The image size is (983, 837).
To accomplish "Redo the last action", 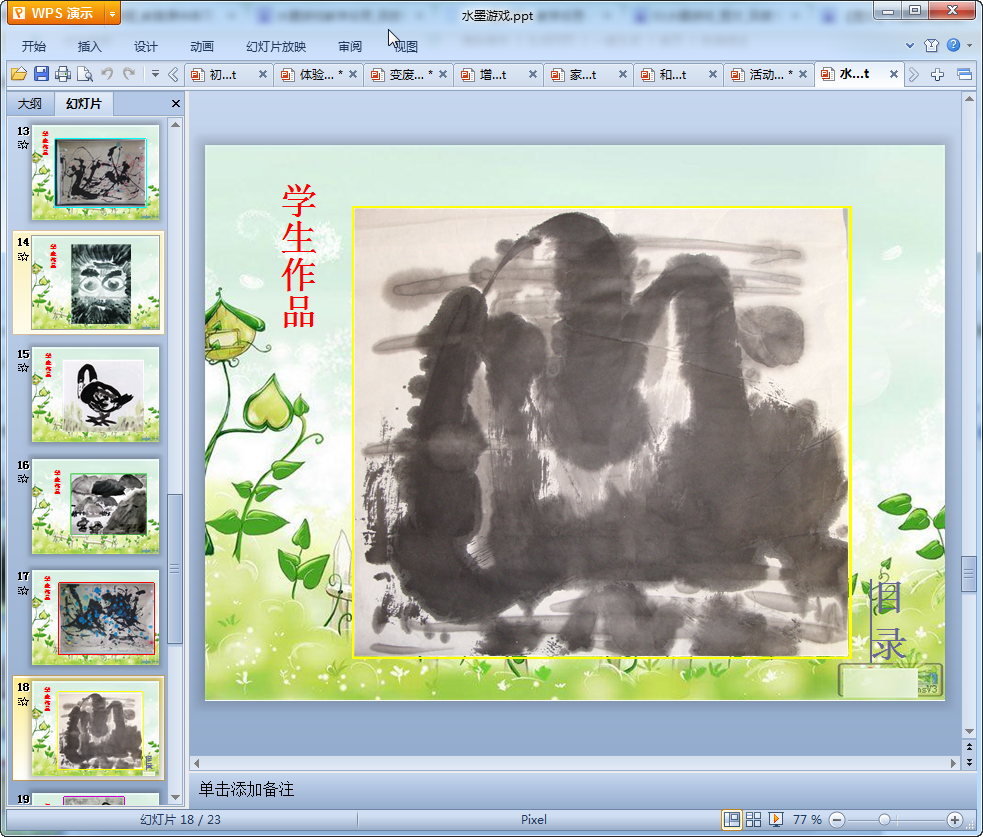I will [x=129, y=75].
